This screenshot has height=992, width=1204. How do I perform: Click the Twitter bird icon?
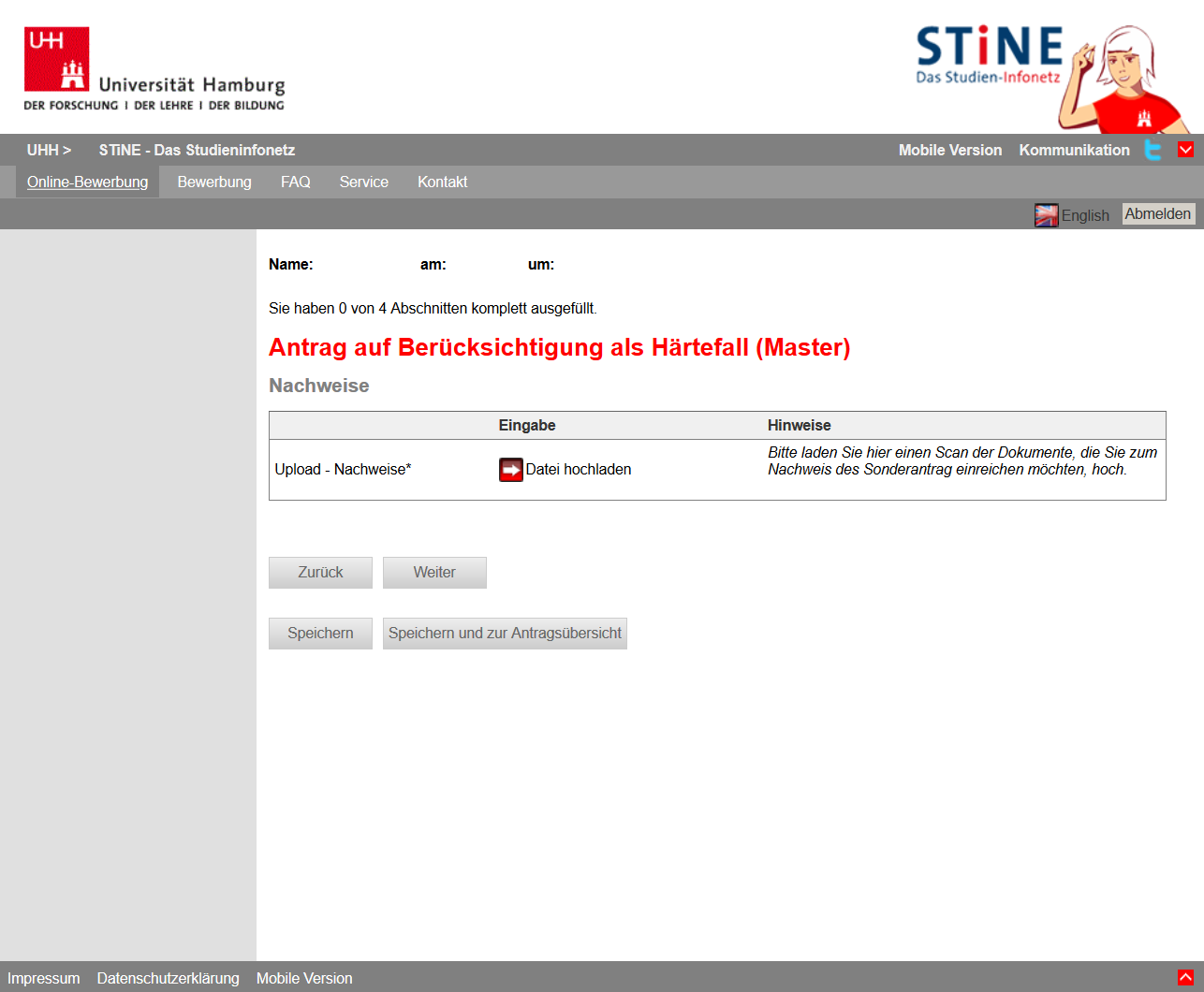point(1153,150)
